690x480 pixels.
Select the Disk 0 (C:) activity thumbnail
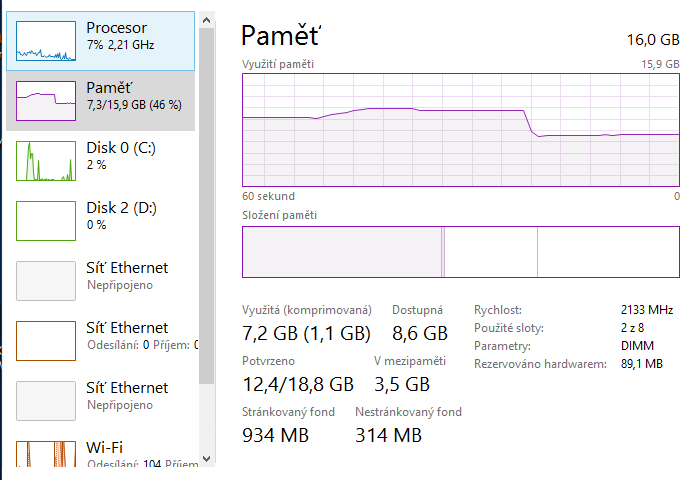(x=46, y=162)
